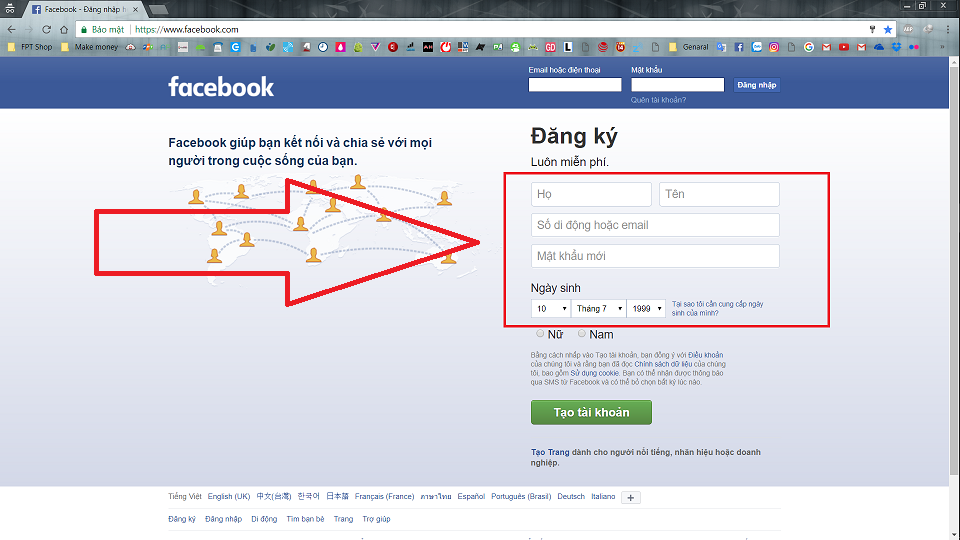The height and width of the screenshot is (540, 960).
Task: Open the AH bookmark icon
Action: (x=428, y=47)
